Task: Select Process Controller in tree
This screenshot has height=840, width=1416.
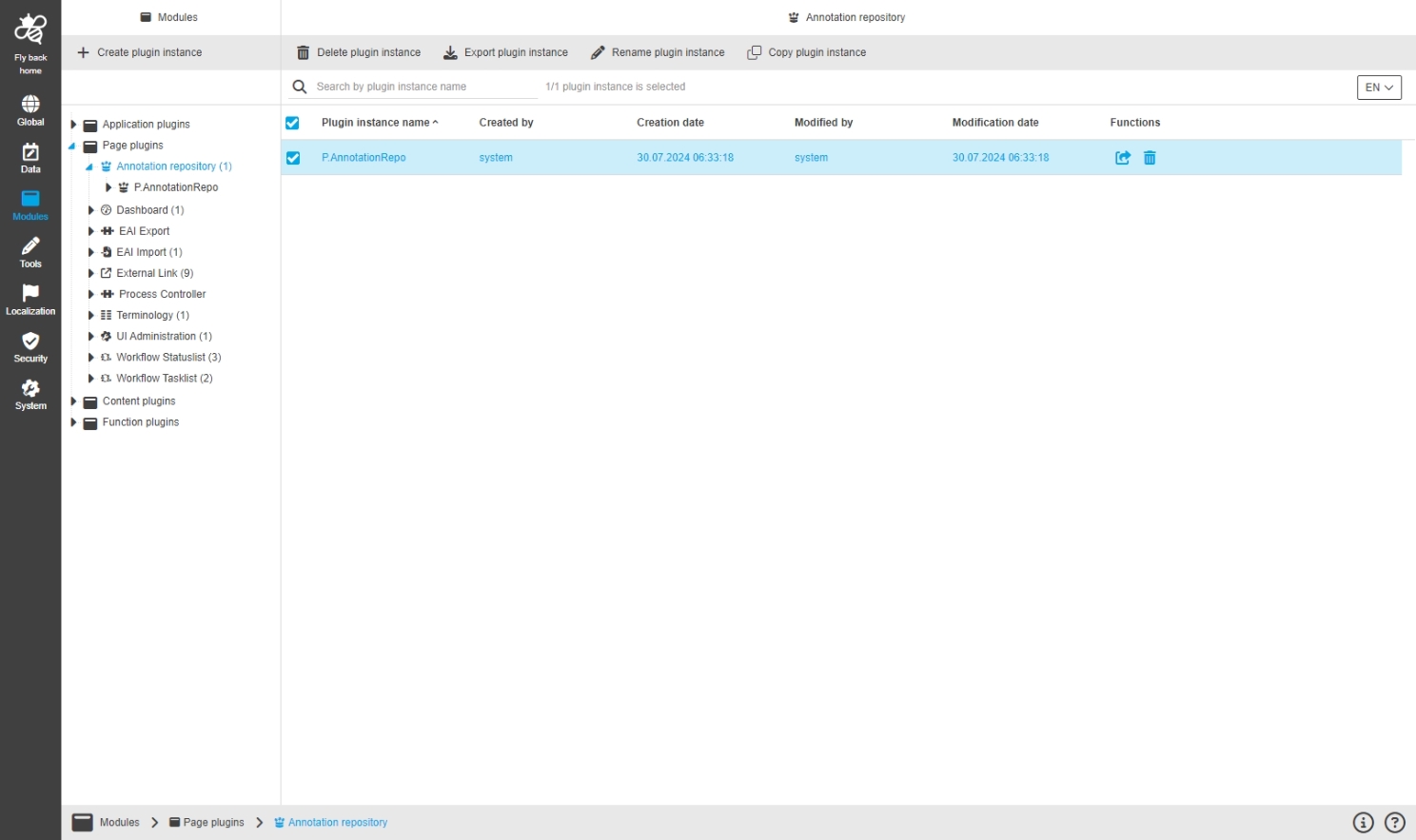Action: coord(162,294)
